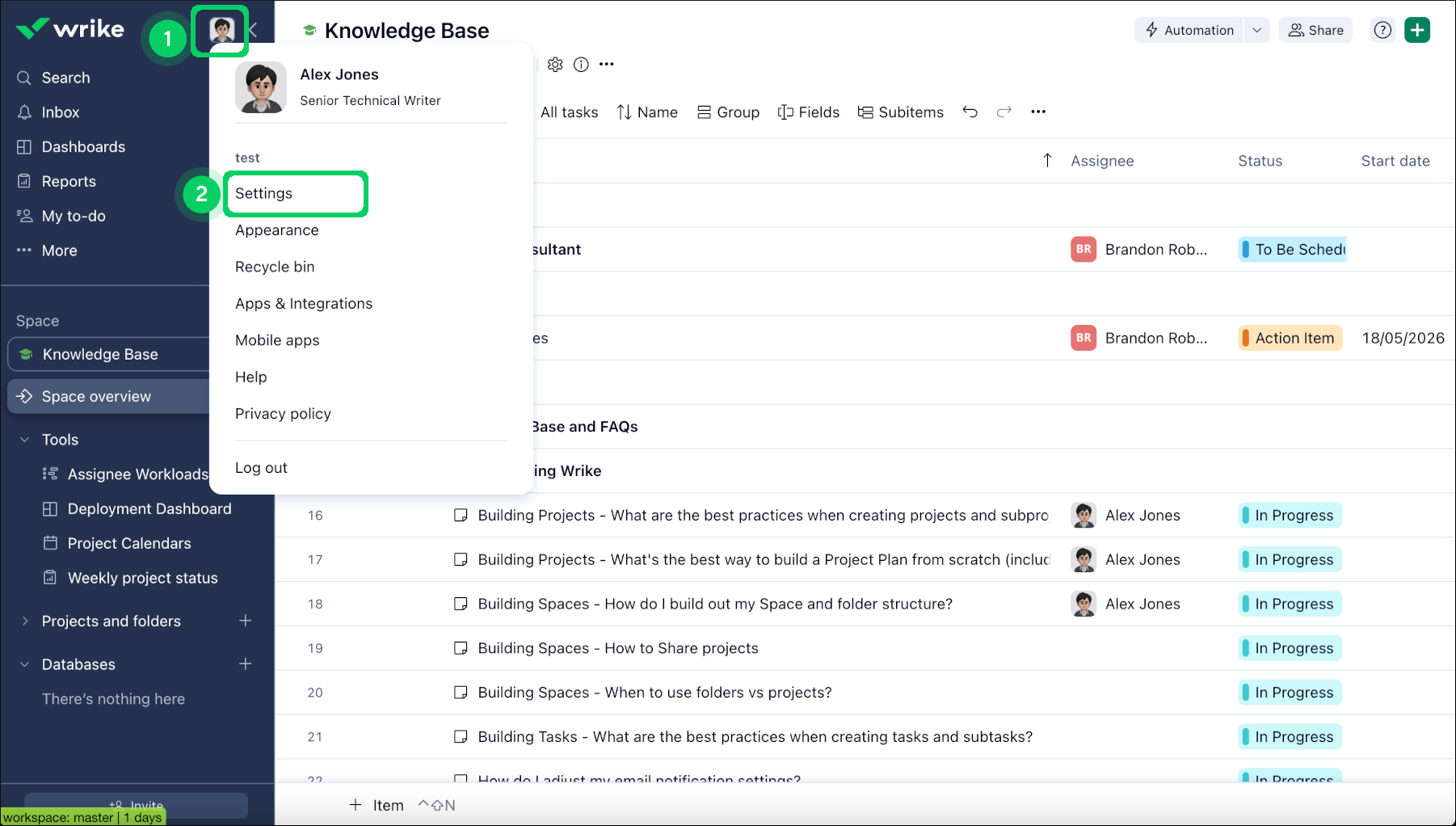Click the undo arrow icon
The image size is (1456, 826).
(x=970, y=112)
